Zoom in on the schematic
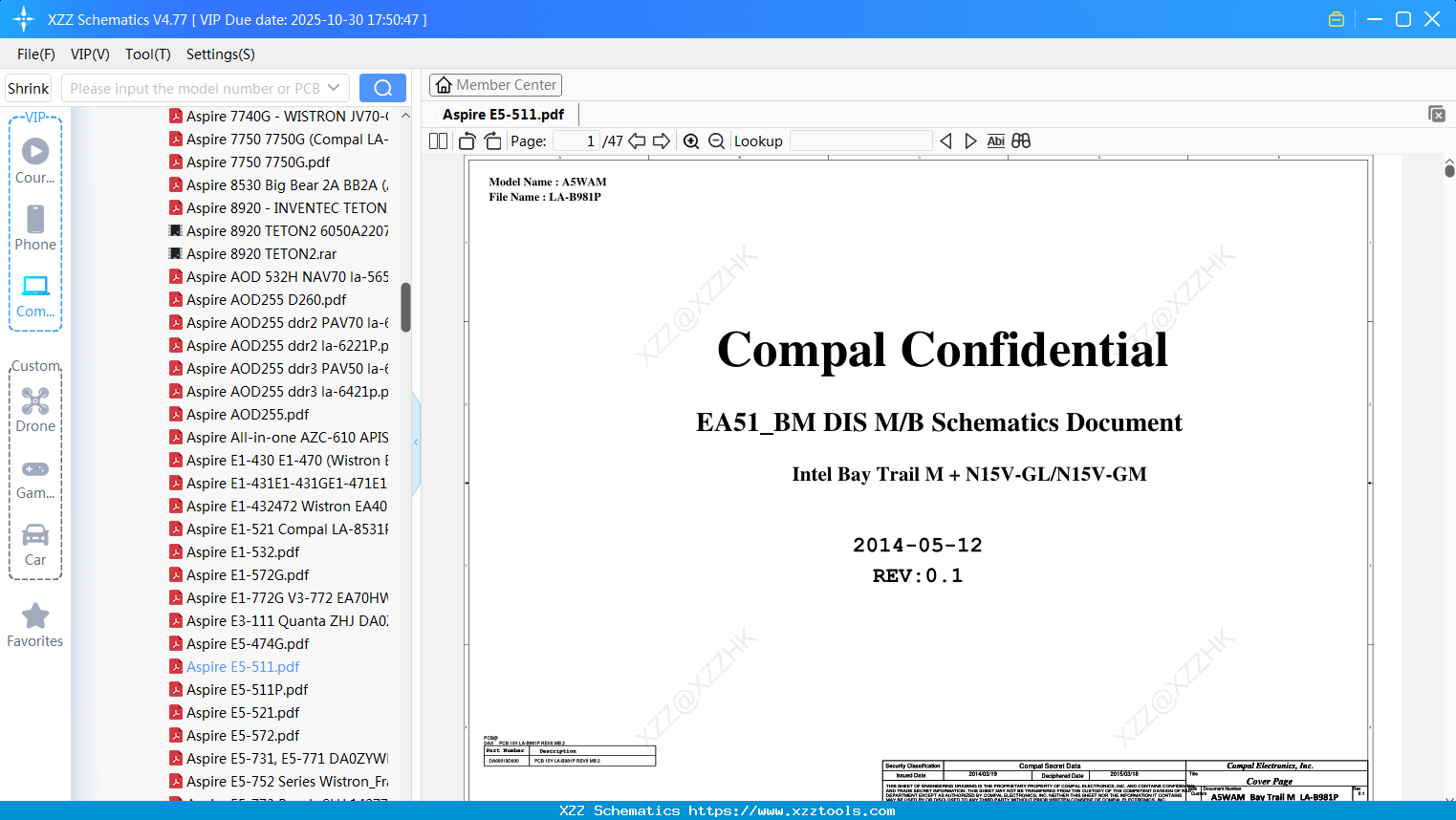 [691, 141]
